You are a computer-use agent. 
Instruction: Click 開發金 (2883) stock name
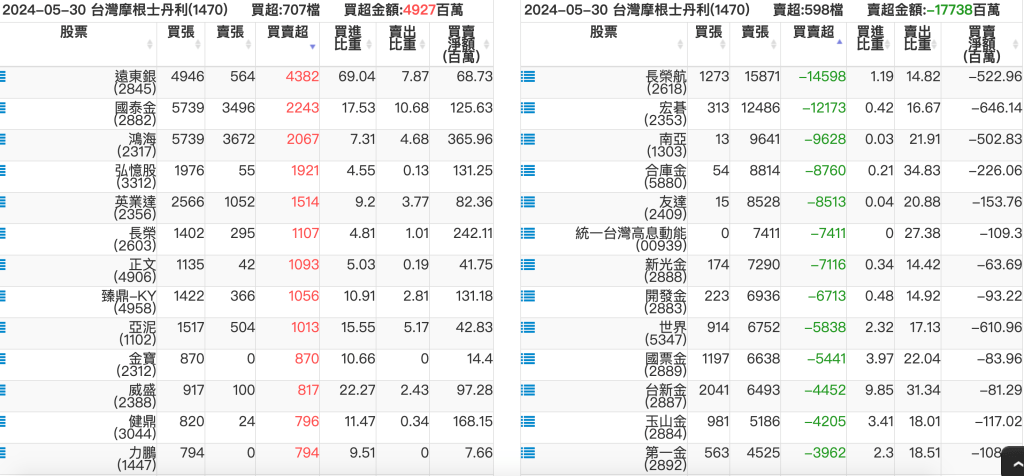(666, 303)
